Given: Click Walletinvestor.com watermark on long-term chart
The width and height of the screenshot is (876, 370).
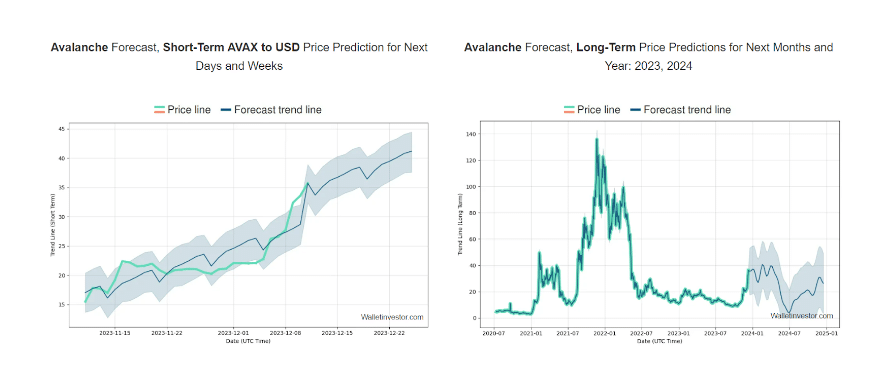Looking at the screenshot, I should pos(802,316).
